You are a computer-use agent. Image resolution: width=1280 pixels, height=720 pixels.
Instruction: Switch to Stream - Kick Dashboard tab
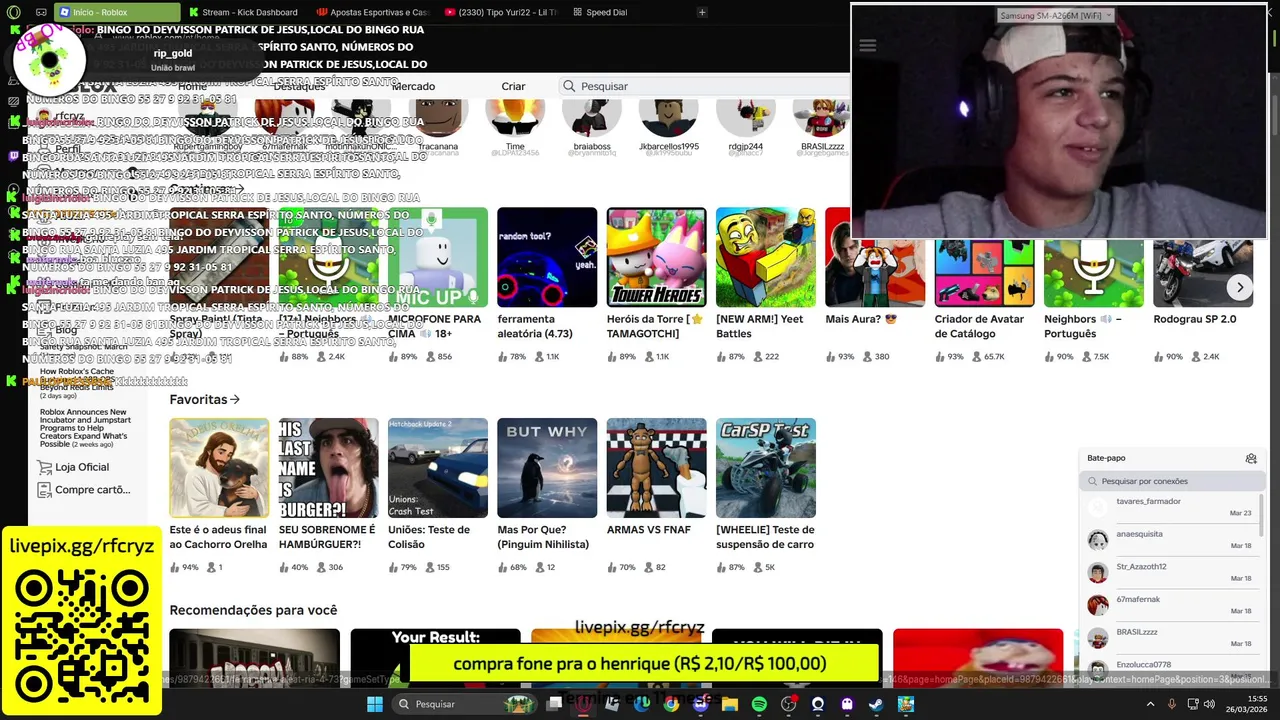(x=243, y=12)
